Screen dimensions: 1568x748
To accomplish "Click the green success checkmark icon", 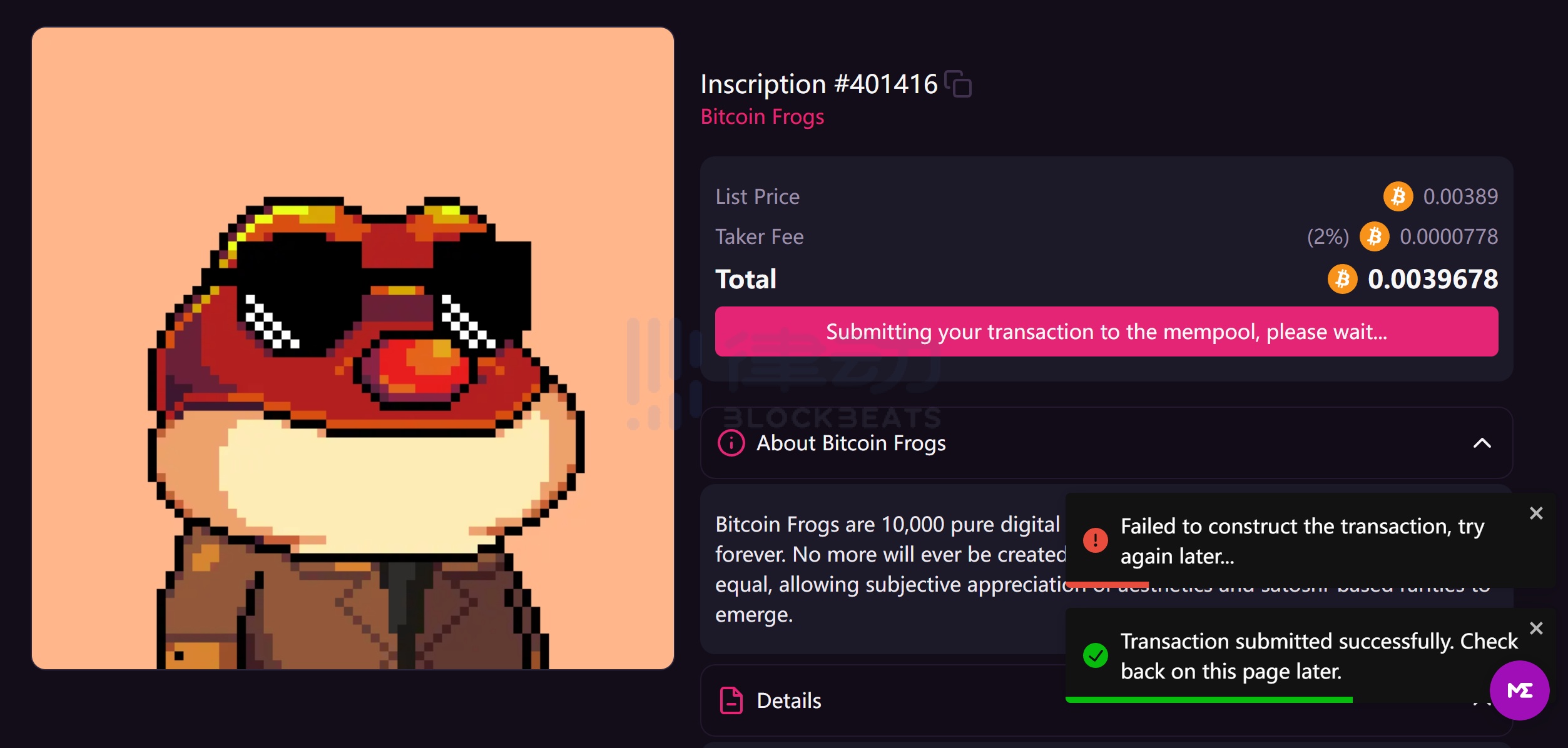I will (x=1096, y=655).
